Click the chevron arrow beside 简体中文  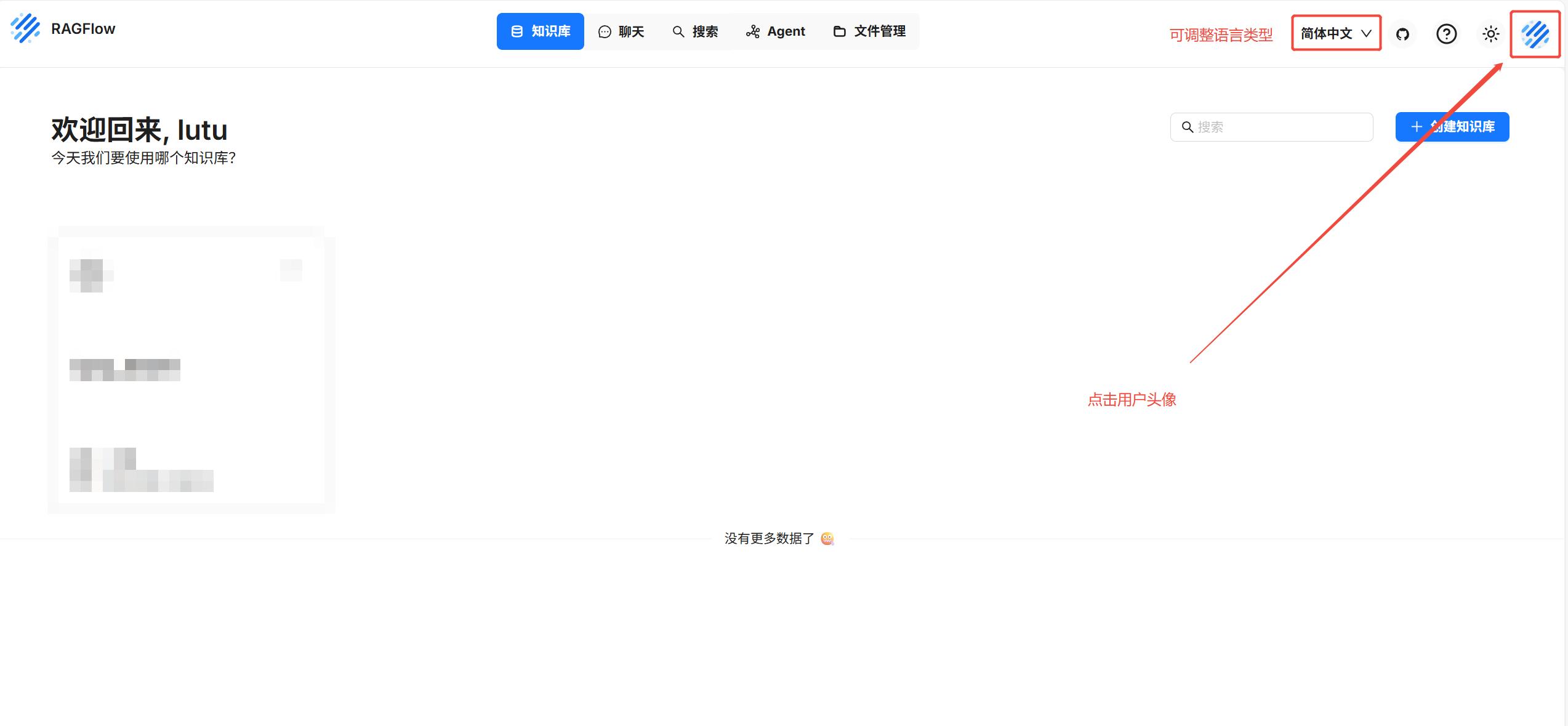[1366, 33]
